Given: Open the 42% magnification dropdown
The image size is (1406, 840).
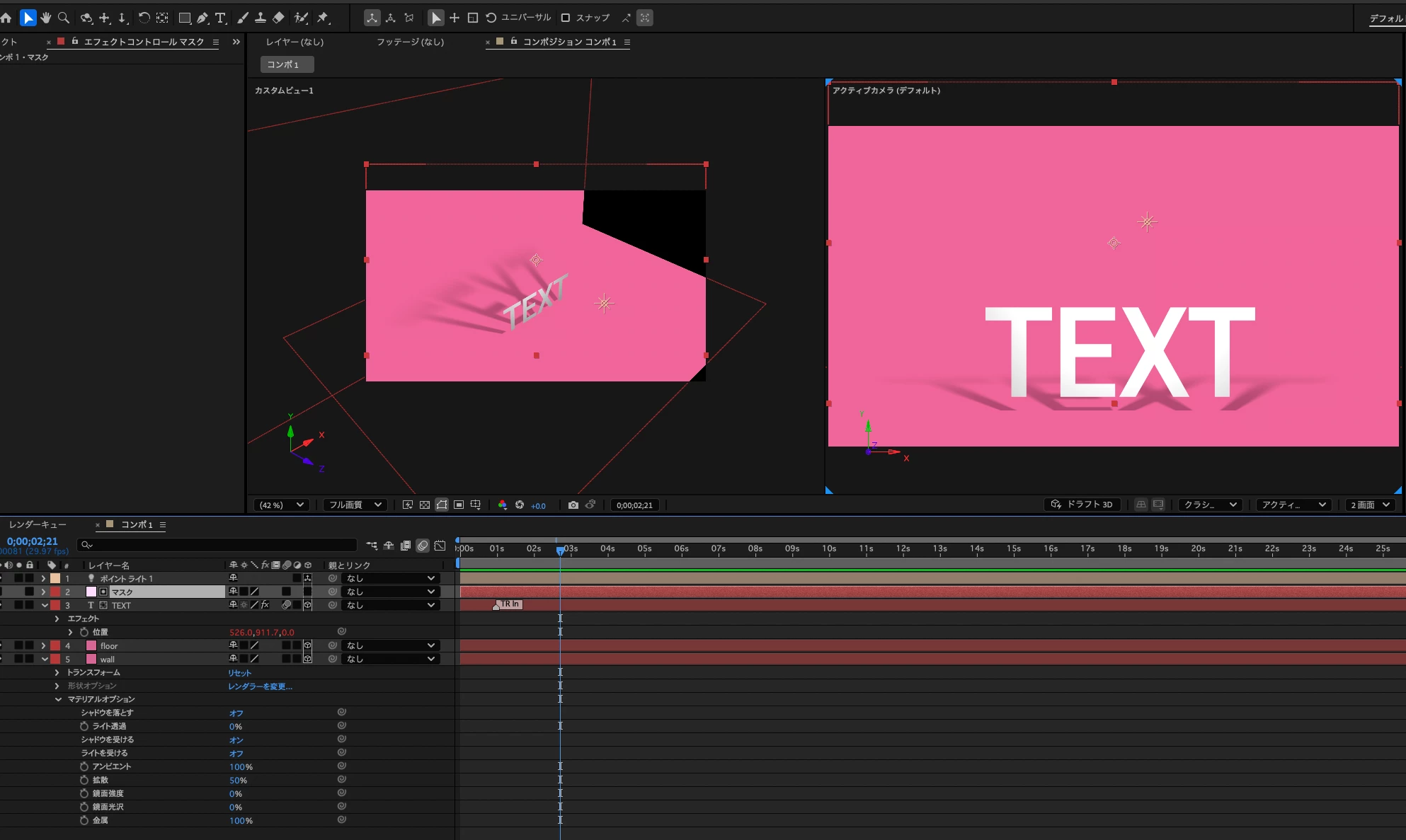Looking at the screenshot, I should point(282,505).
